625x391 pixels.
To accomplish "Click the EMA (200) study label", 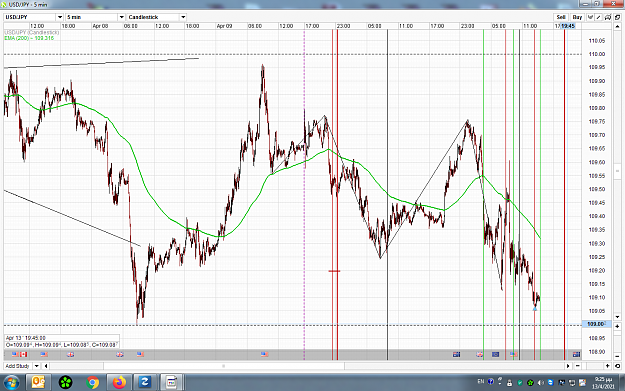I will coord(29,38).
